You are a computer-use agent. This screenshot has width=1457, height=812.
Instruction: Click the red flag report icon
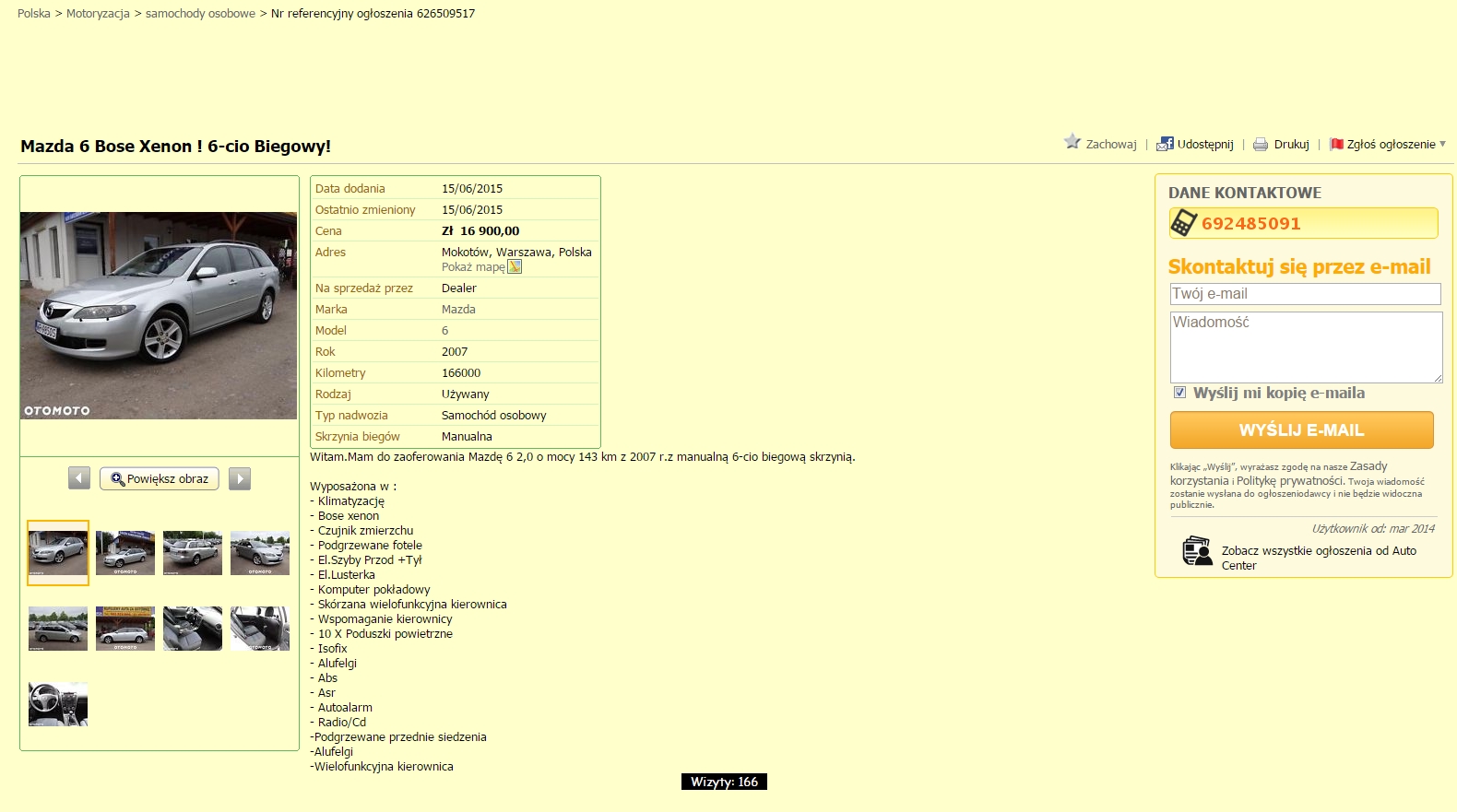[x=1336, y=144]
